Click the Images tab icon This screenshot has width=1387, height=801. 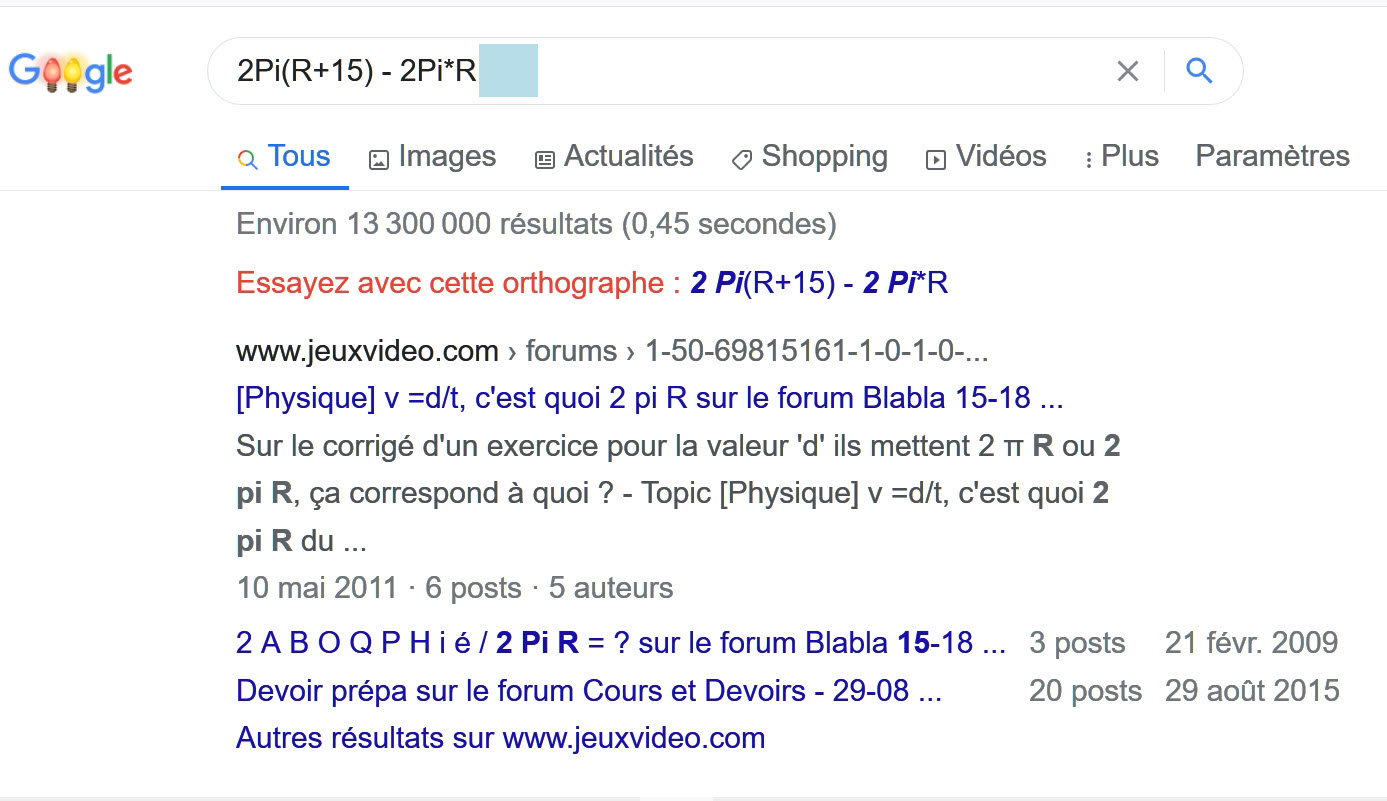[378, 159]
